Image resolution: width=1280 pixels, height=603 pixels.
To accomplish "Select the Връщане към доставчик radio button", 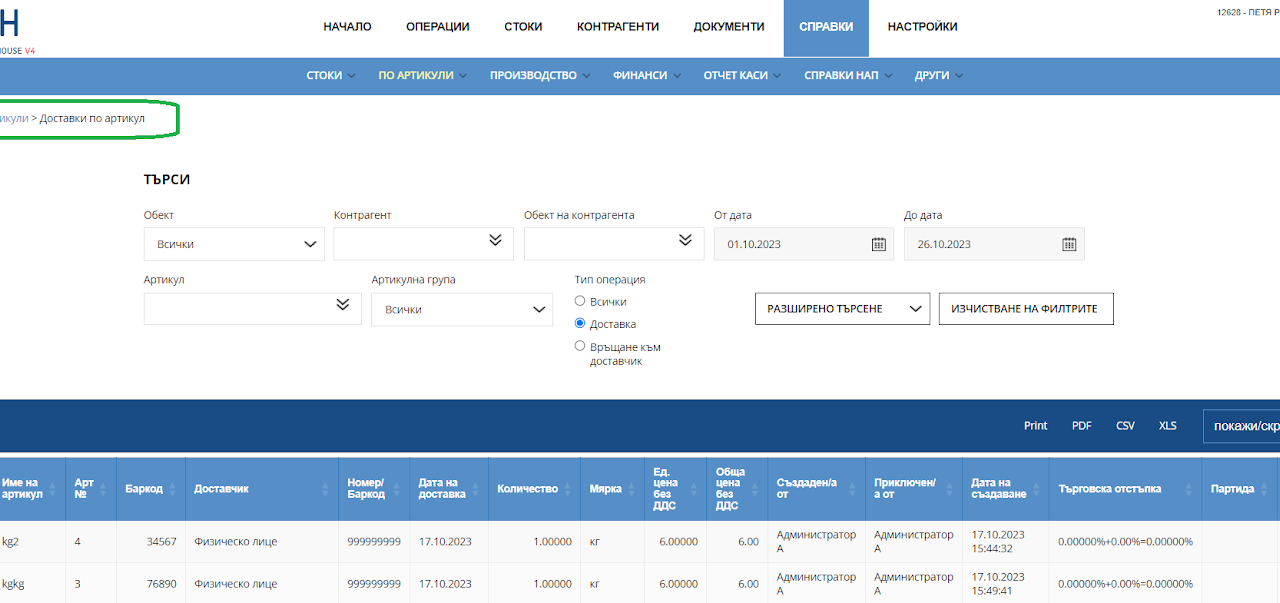I will 580,346.
